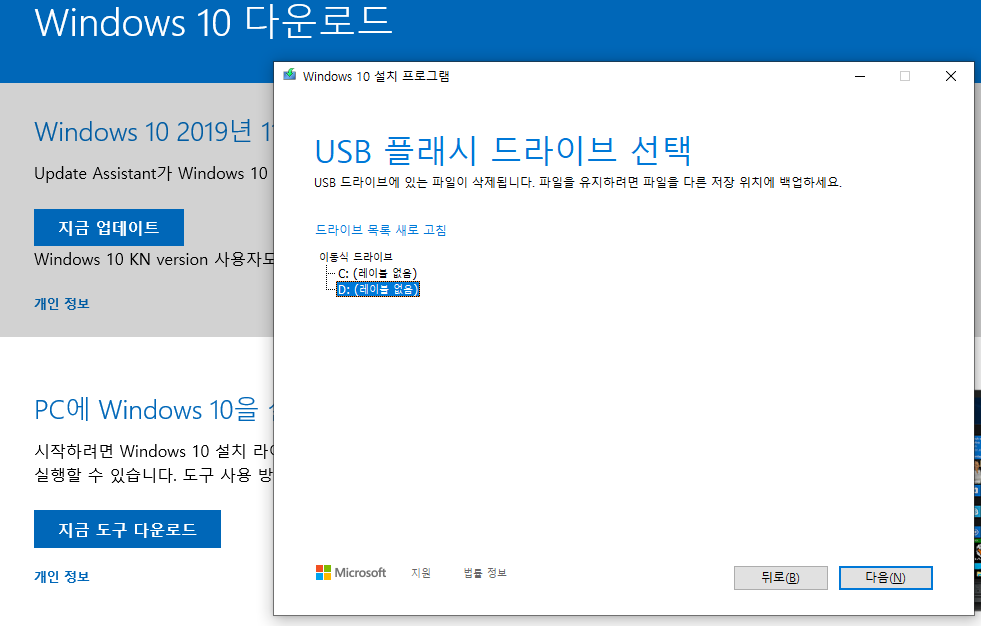Close the Windows 10 setup dialog
This screenshot has height=626, width=981.
tap(951, 76)
